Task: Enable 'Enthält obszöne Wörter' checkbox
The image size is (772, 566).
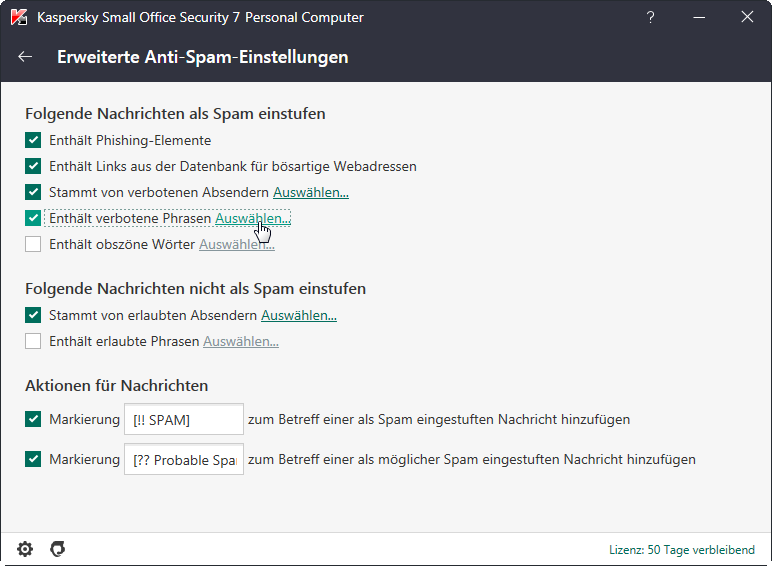Action: [x=33, y=244]
